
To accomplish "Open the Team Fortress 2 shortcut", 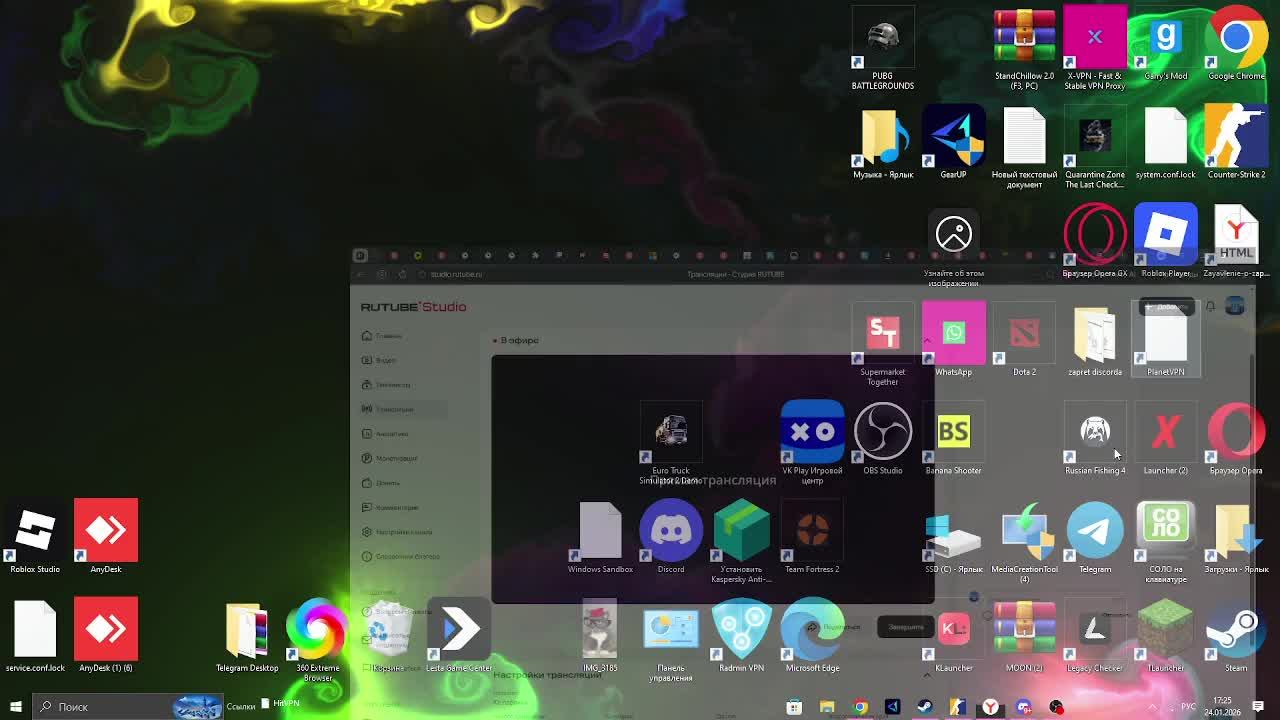I will [x=812, y=530].
